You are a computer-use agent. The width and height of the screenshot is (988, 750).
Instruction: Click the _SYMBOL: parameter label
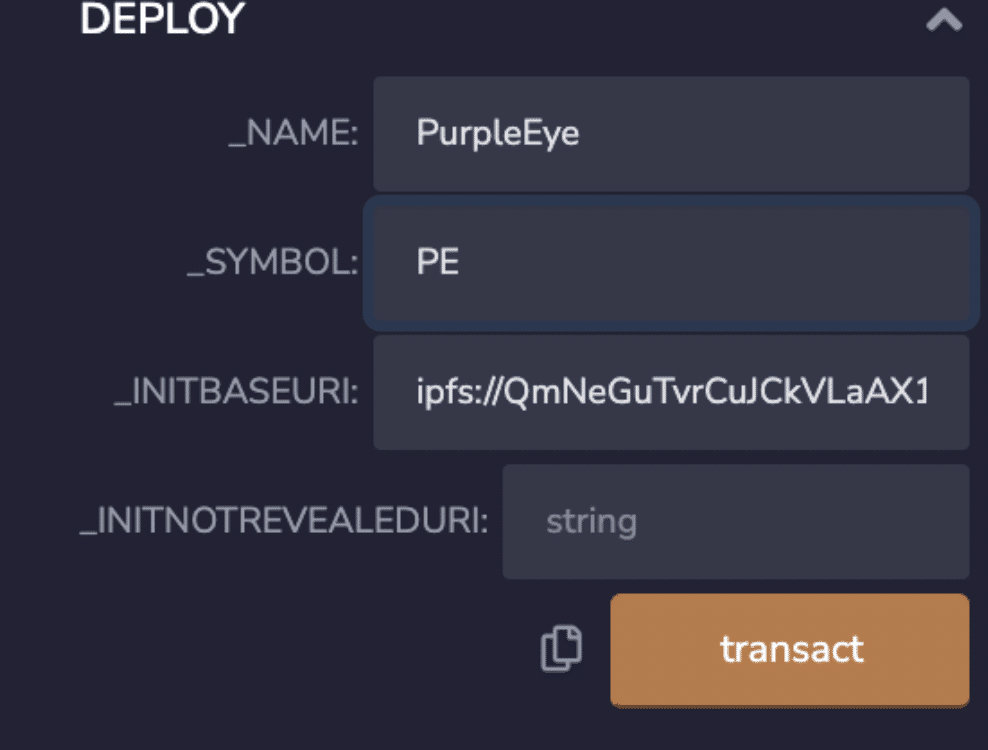pos(272,263)
